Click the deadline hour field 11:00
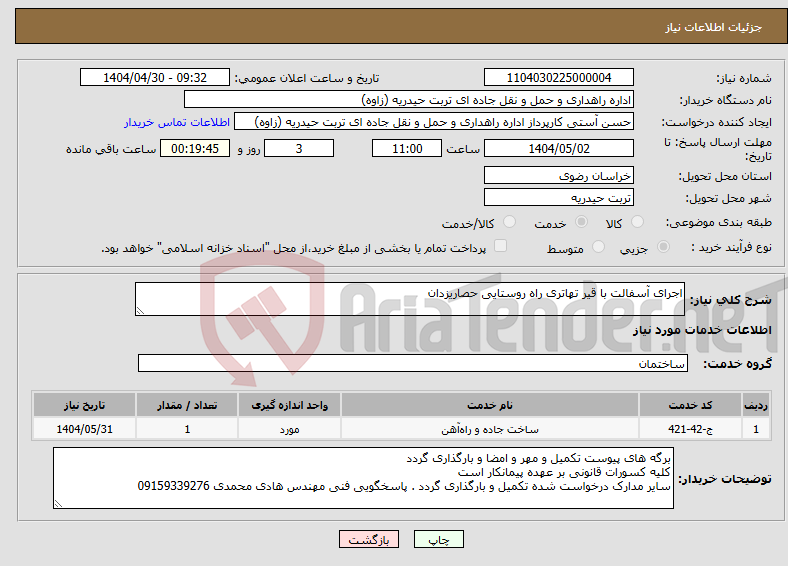This screenshot has width=788, height=566. pos(407,148)
